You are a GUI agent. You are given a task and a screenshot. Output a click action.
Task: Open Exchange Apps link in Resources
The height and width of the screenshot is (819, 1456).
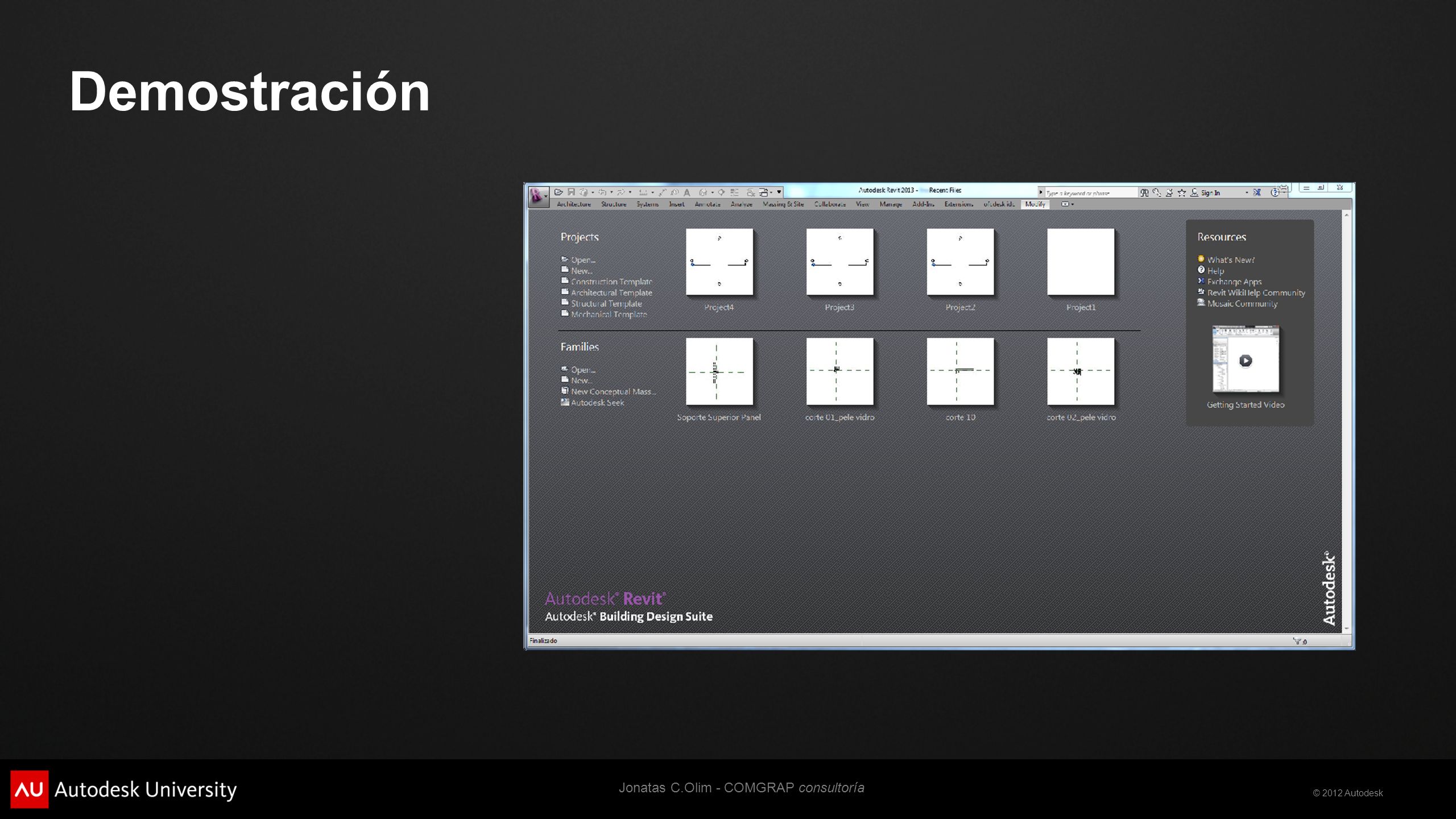[1234, 282]
